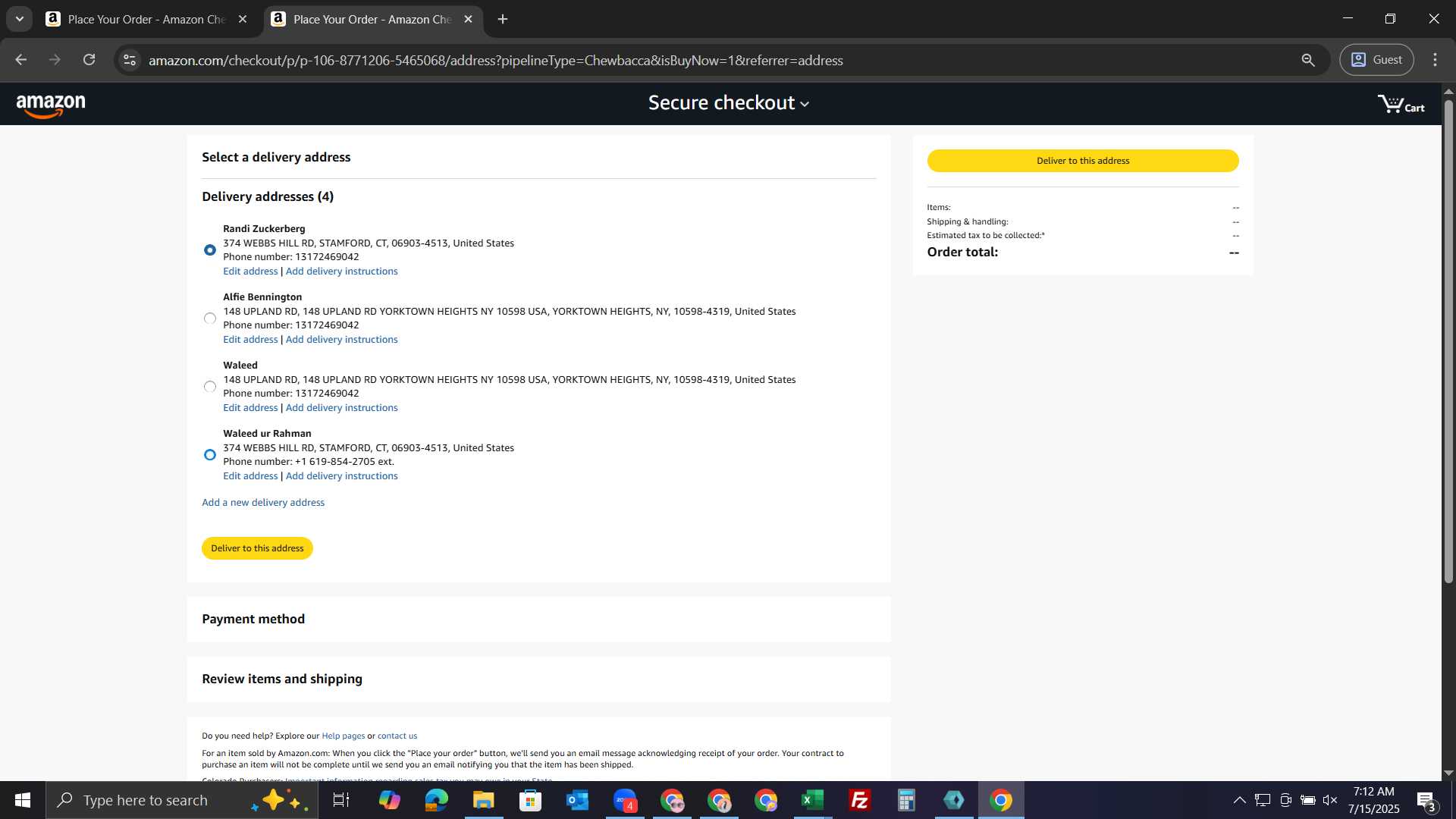Reload the checkout page

tap(89, 60)
